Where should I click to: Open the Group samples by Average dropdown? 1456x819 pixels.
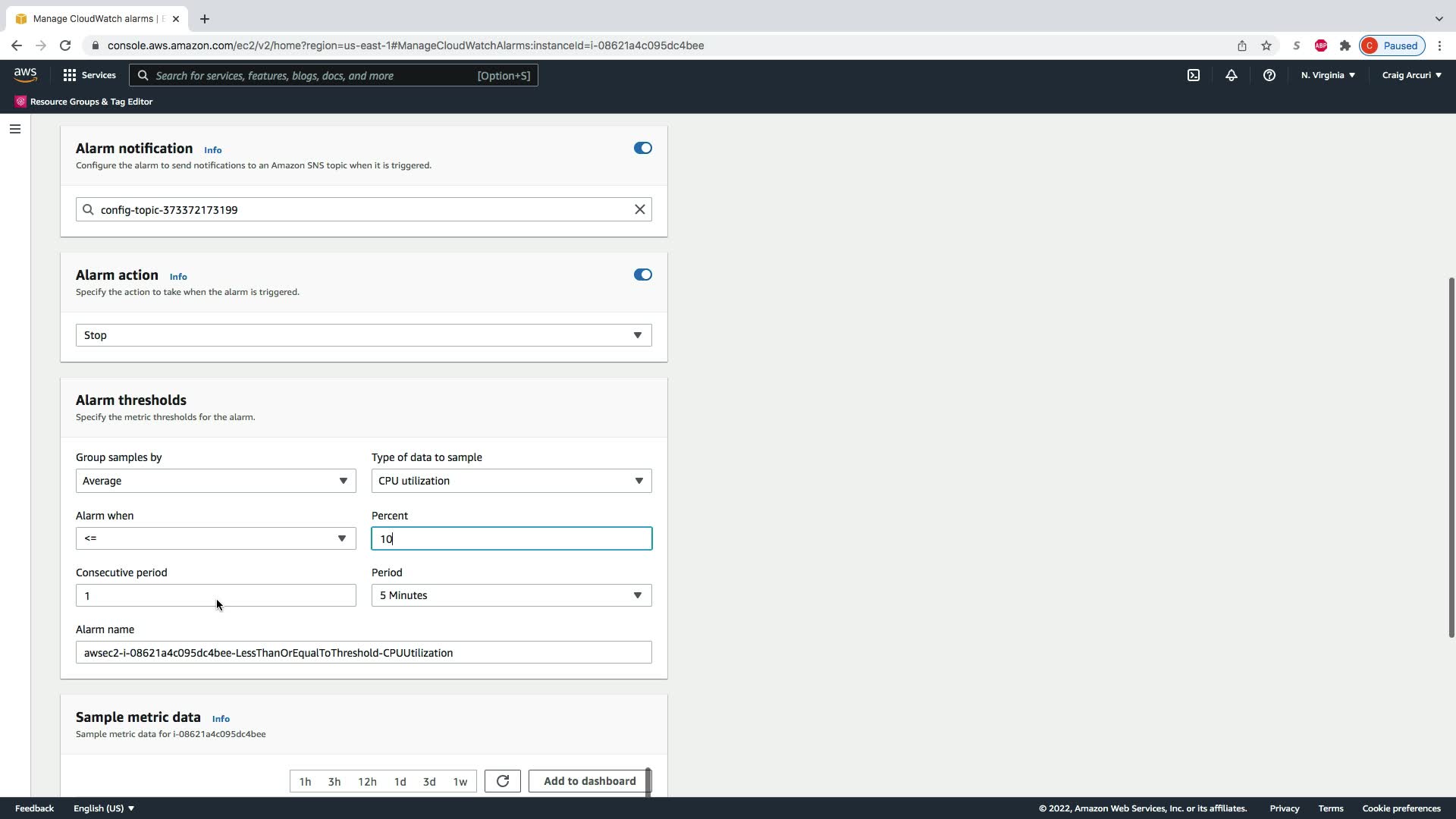click(x=215, y=481)
